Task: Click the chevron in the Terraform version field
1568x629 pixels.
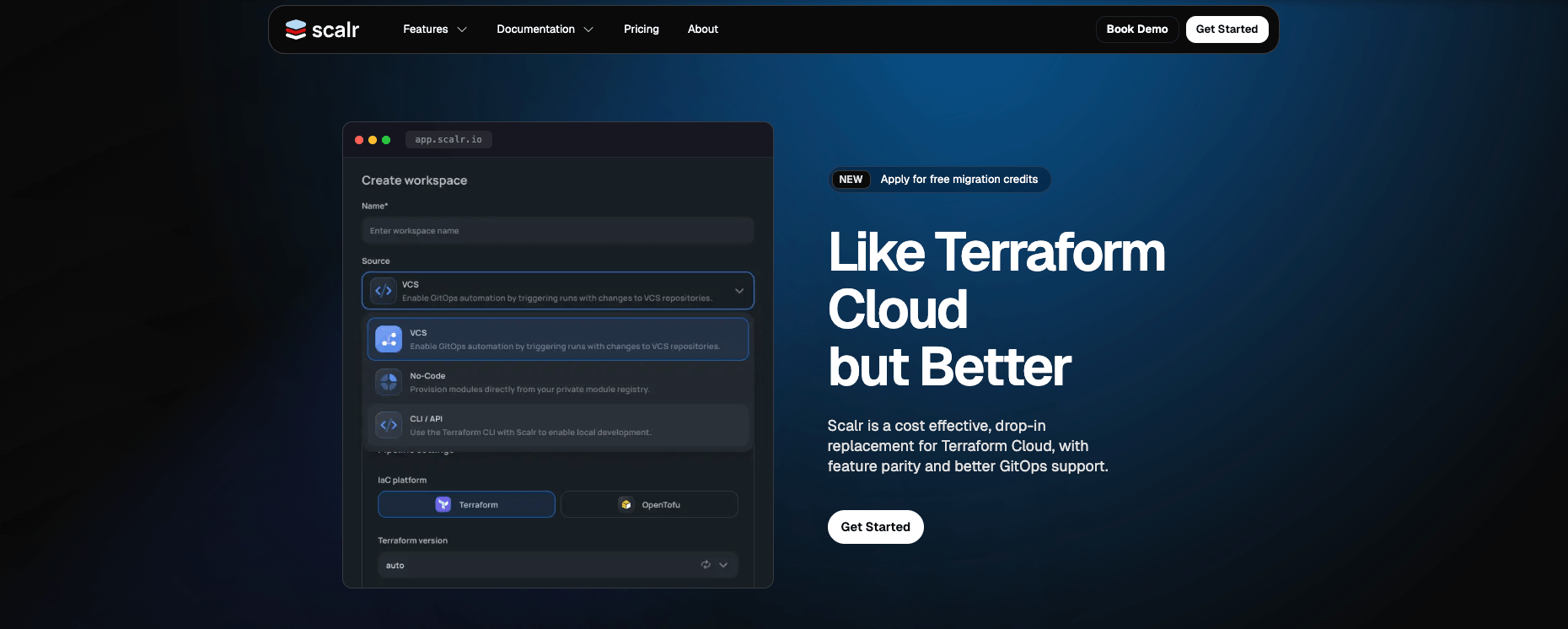Action: pos(723,565)
